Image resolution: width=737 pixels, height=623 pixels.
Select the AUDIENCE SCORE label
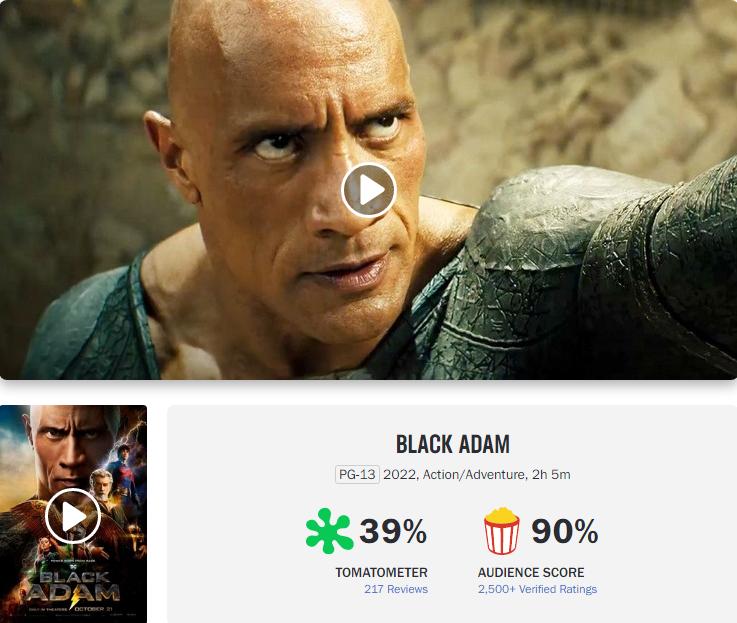[531, 572]
